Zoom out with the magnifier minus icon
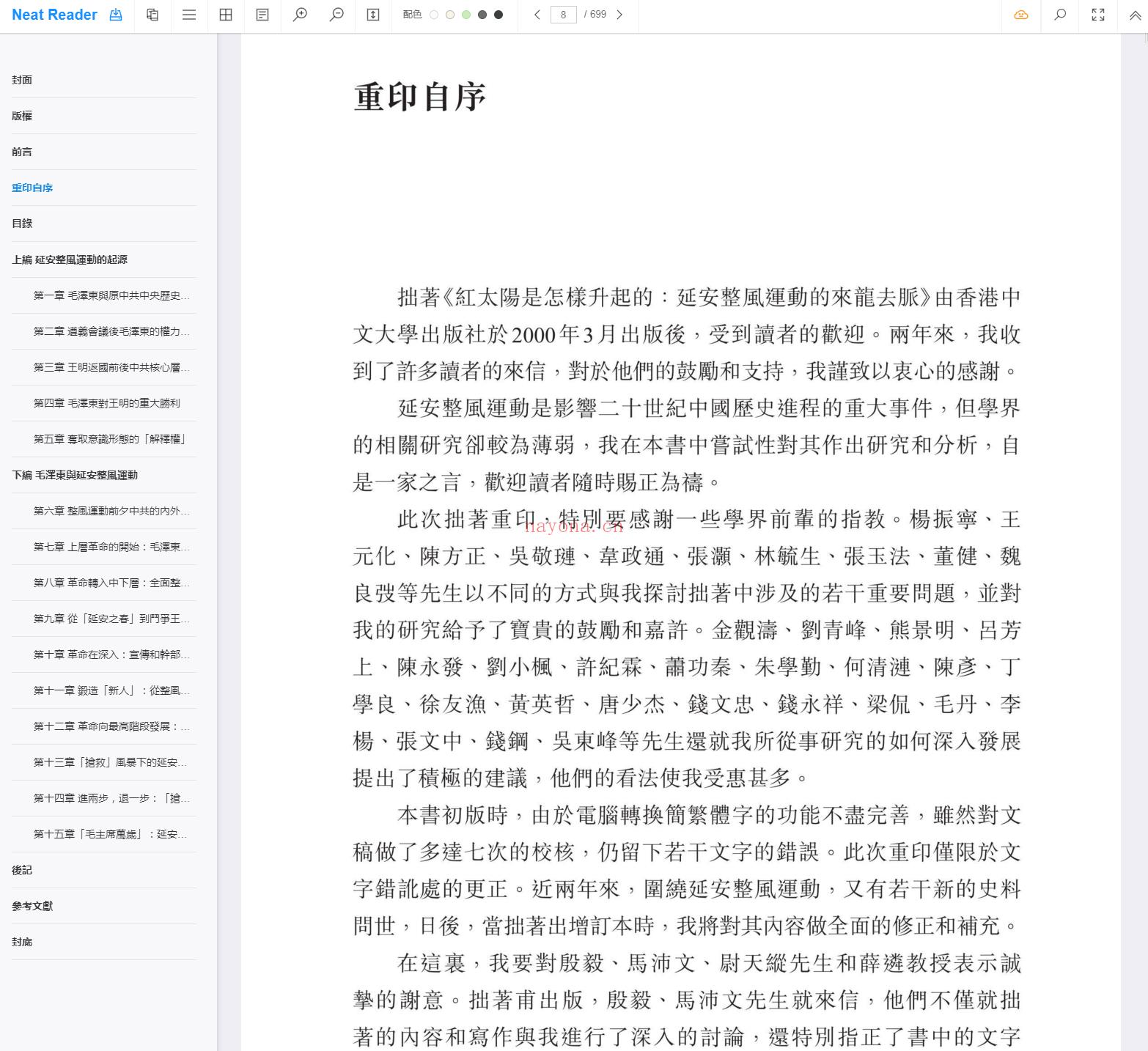The width and height of the screenshot is (1148, 1051). click(x=336, y=15)
